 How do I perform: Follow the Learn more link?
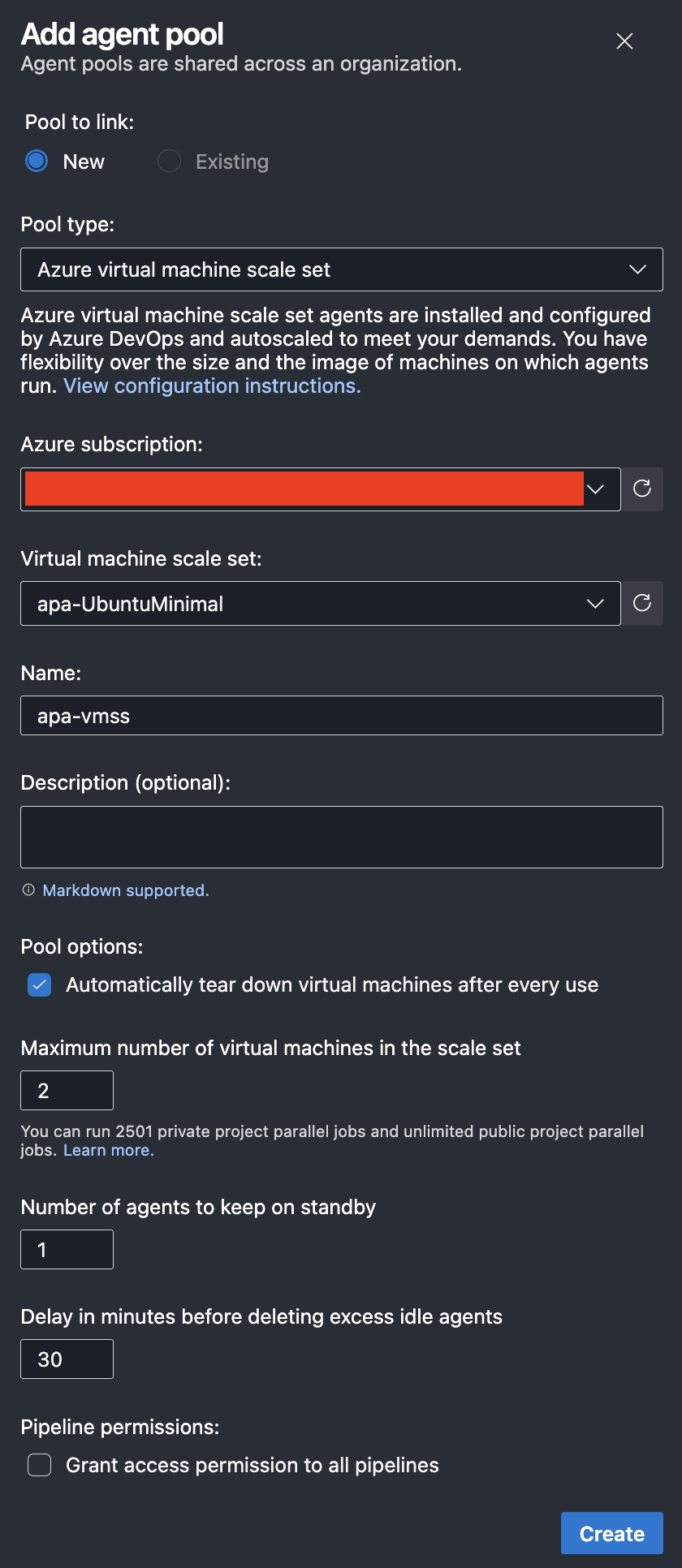pos(109,1150)
